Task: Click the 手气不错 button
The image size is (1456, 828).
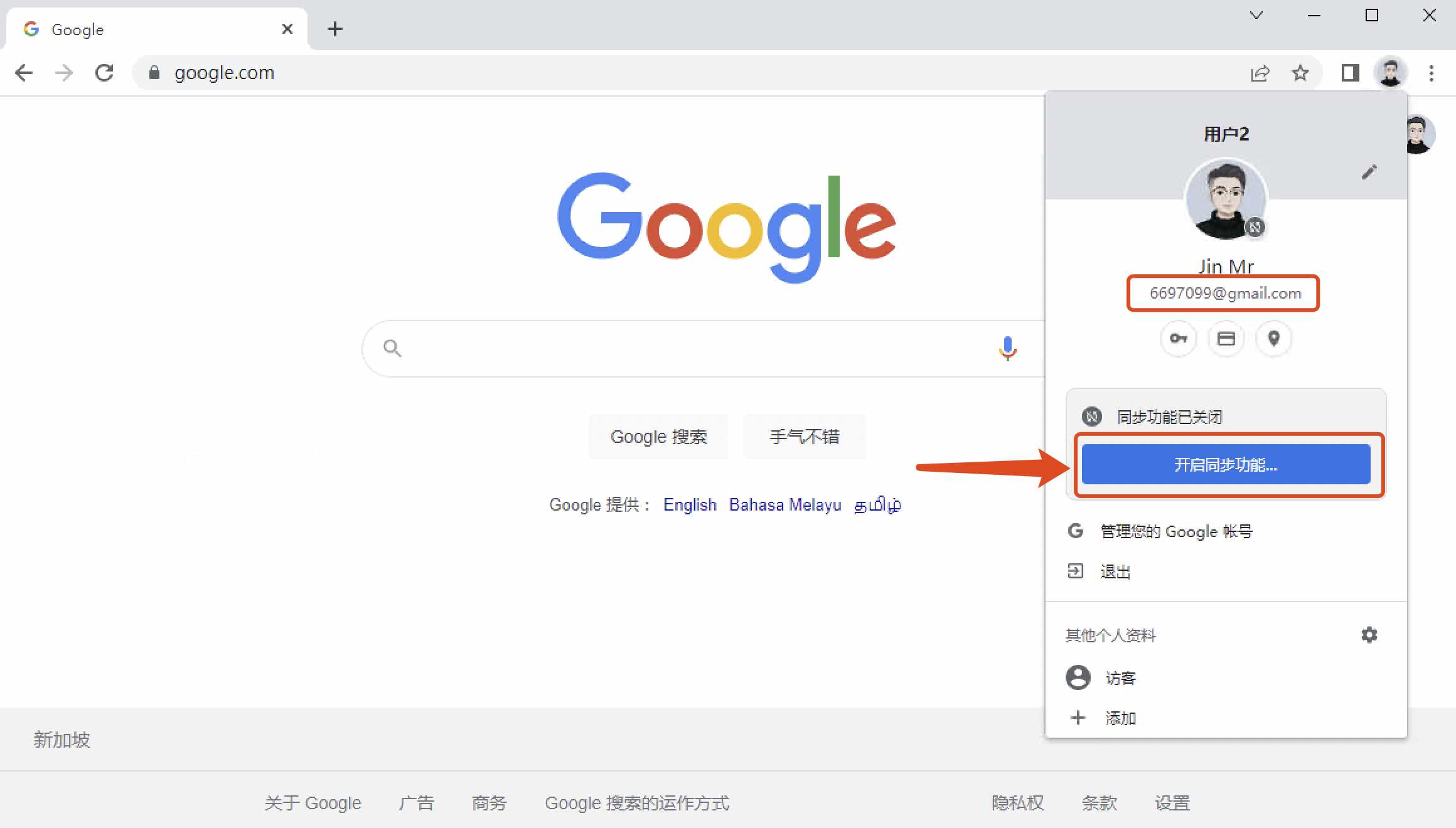Action: 805,437
